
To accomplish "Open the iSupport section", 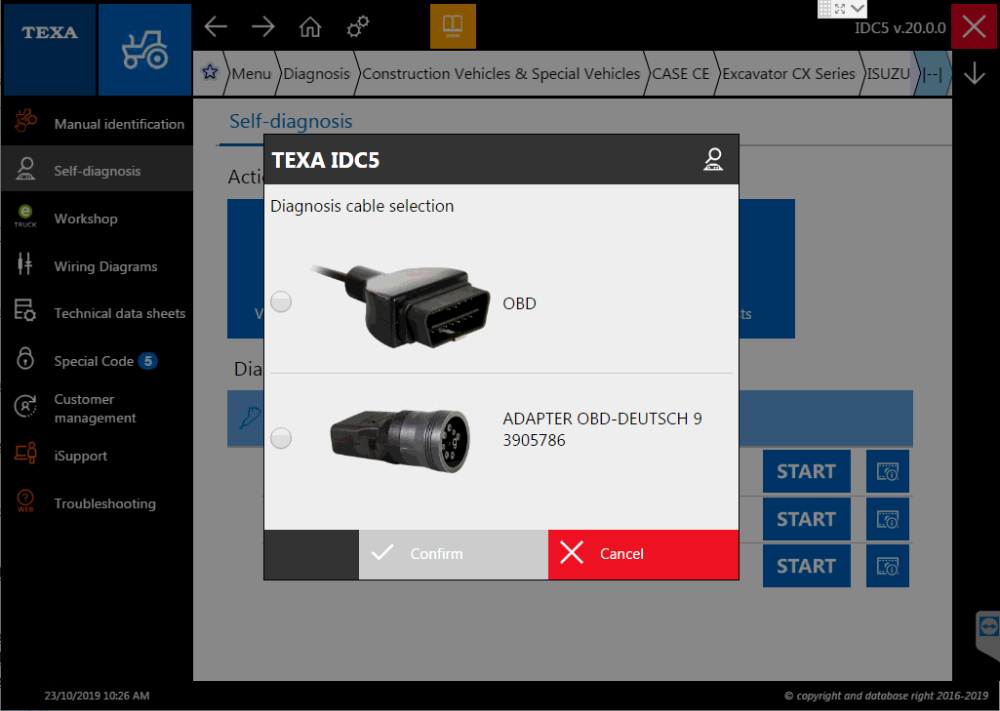I will coord(98,455).
